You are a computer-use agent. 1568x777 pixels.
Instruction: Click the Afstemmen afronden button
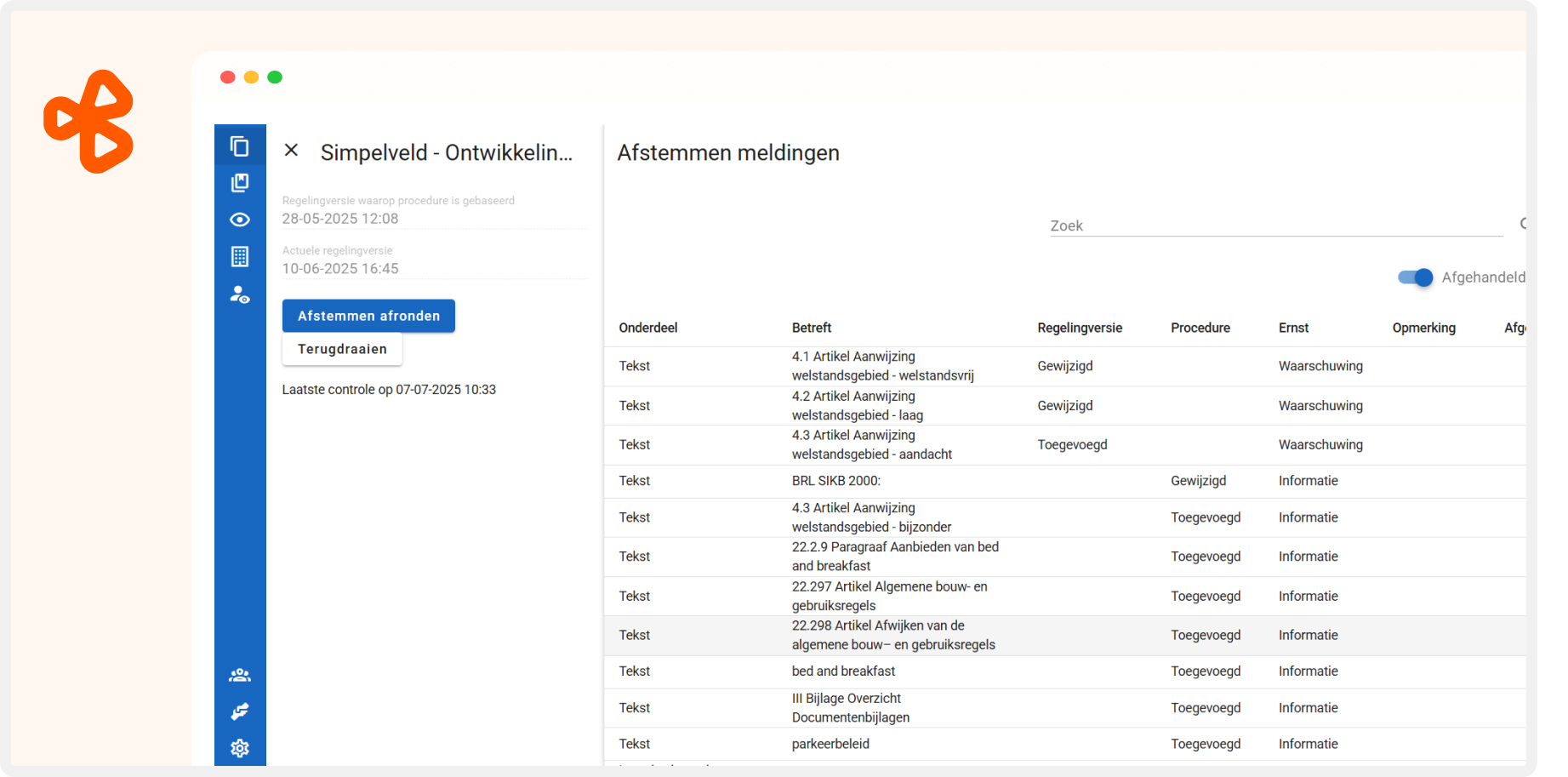368,316
